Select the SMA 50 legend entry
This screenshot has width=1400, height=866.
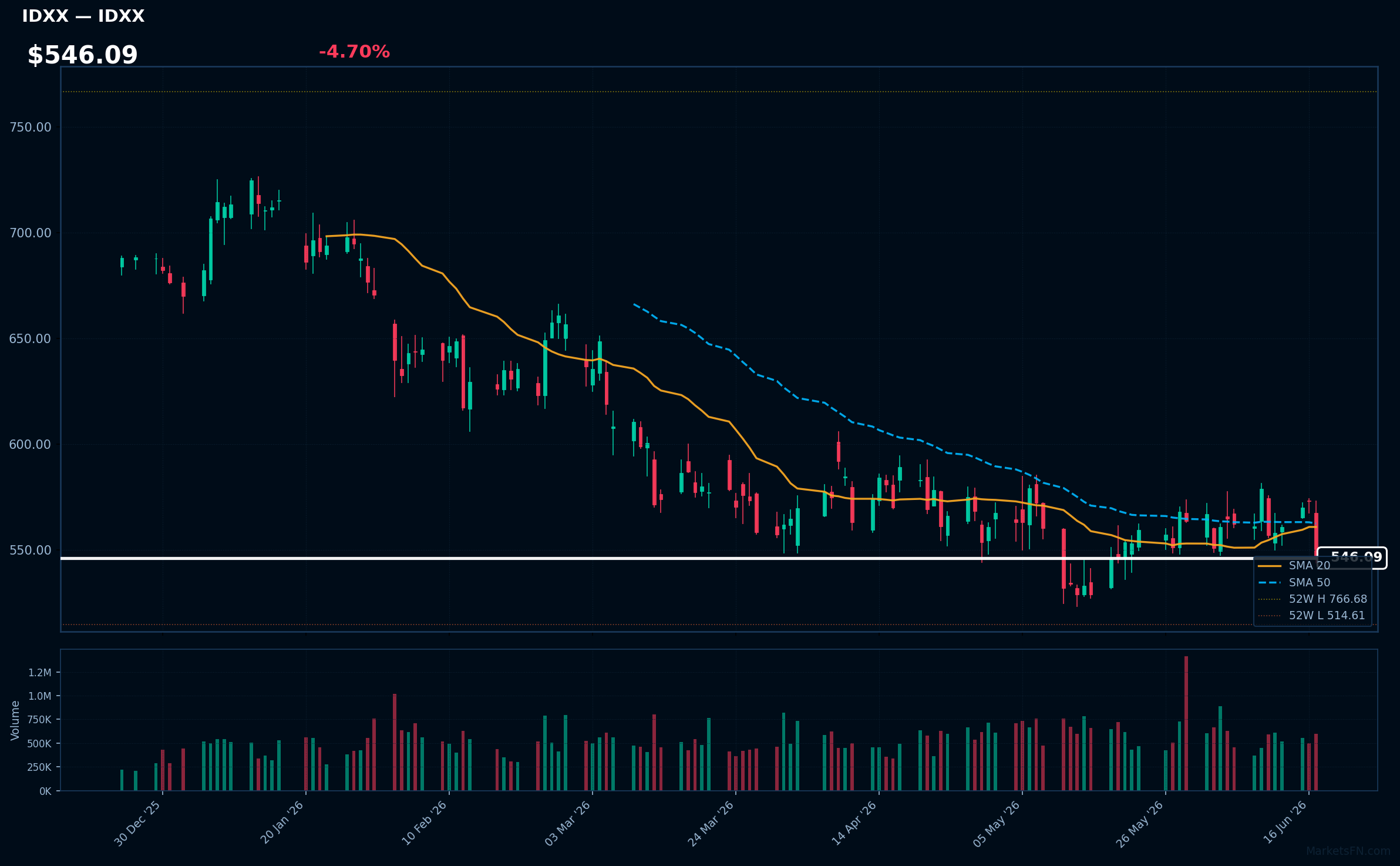click(x=1294, y=582)
